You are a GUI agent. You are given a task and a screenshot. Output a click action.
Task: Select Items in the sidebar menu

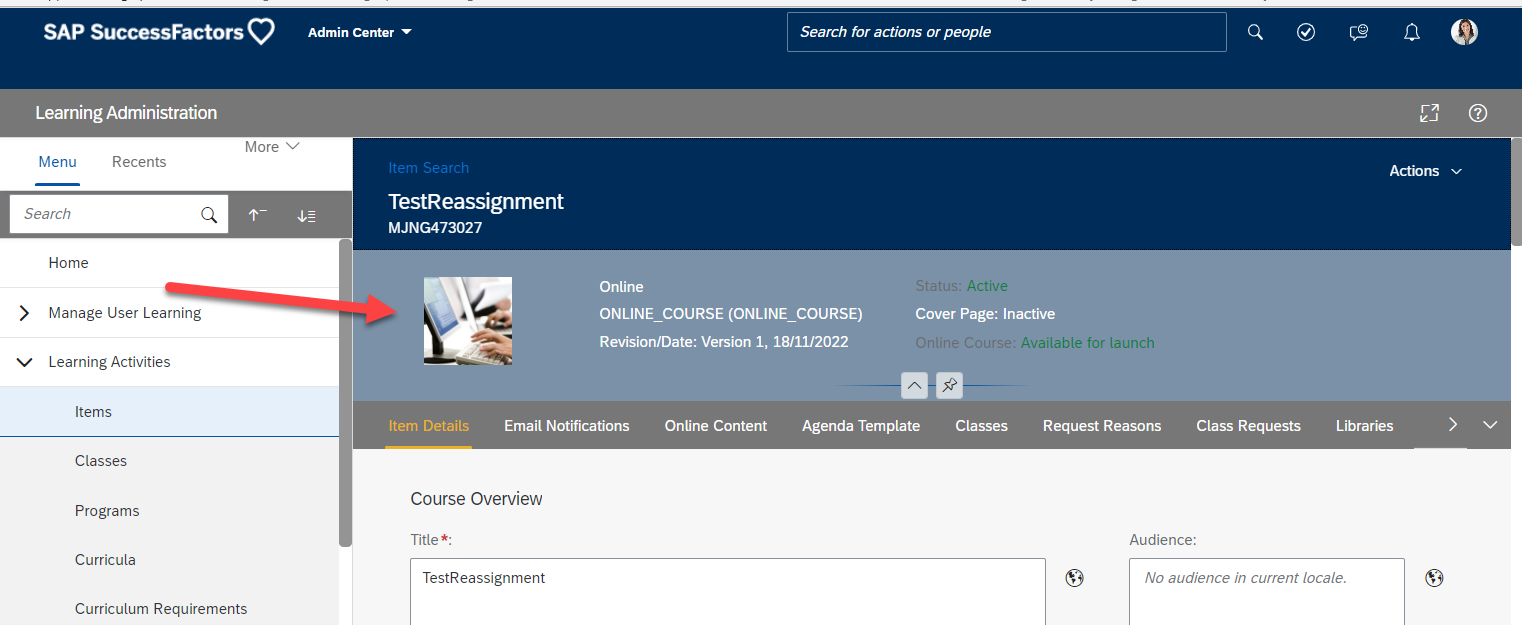click(x=169, y=412)
